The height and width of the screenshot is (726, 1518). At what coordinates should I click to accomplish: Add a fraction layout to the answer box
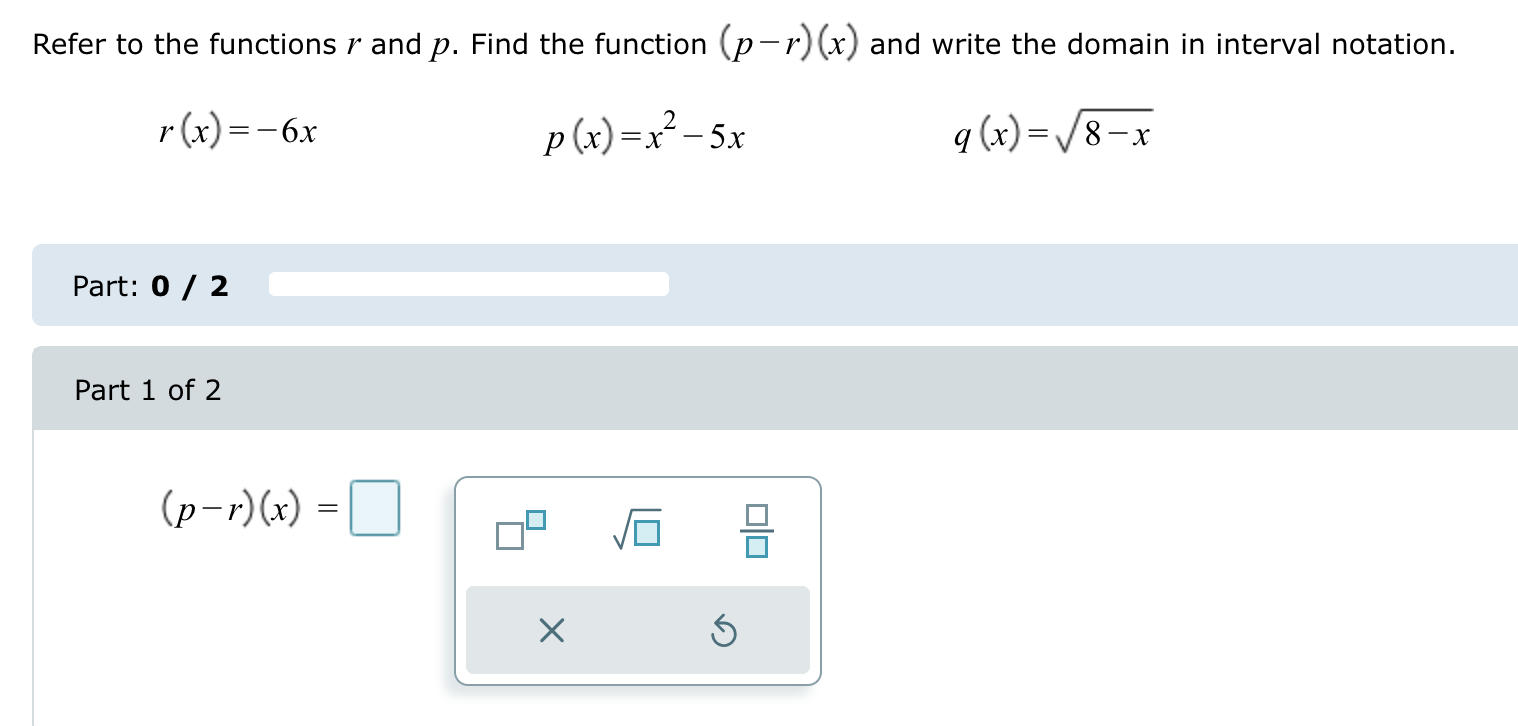(x=757, y=530)
